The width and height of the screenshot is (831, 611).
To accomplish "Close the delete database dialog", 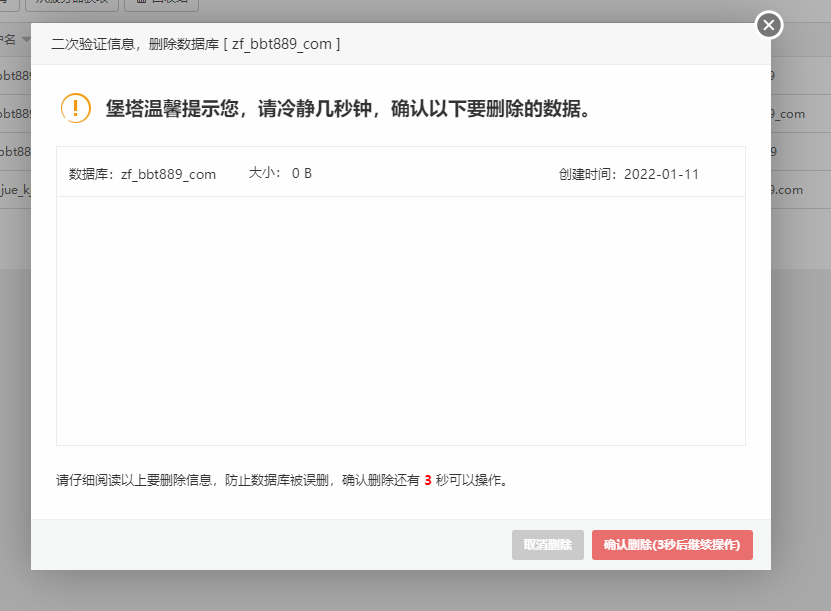I will [769, 25].
